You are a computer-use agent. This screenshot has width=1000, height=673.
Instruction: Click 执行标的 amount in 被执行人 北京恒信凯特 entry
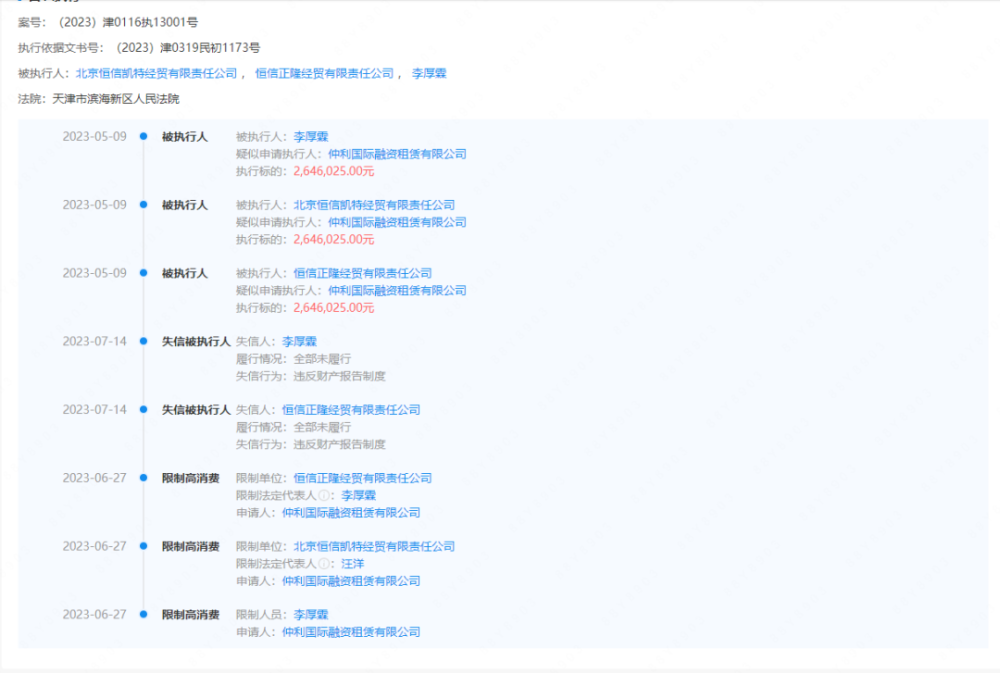(x=334, y=239)
